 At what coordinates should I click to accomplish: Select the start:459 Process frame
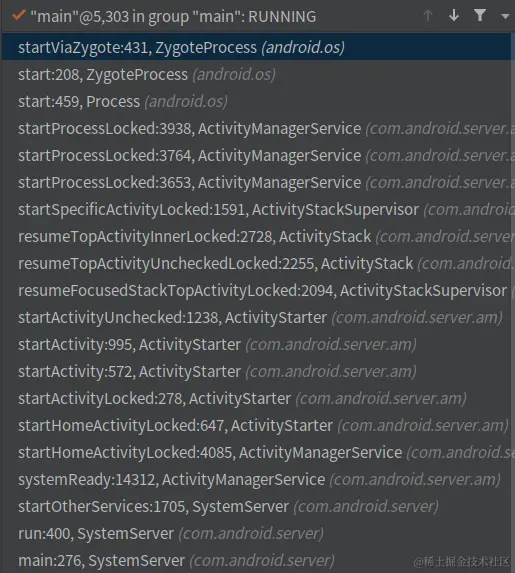click(x=256, y=102)
